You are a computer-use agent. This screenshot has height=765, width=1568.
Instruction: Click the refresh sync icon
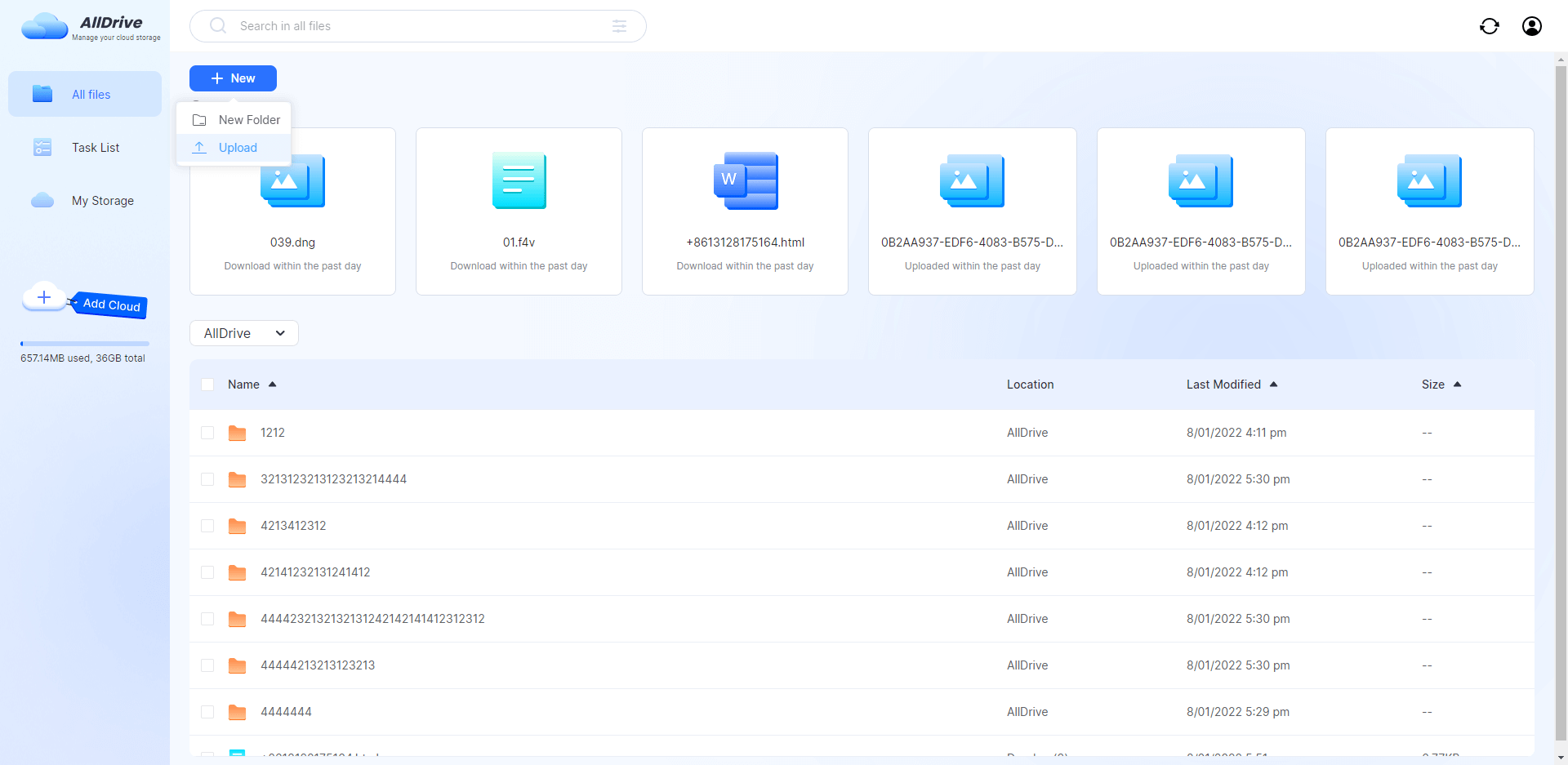point(1490,26)
